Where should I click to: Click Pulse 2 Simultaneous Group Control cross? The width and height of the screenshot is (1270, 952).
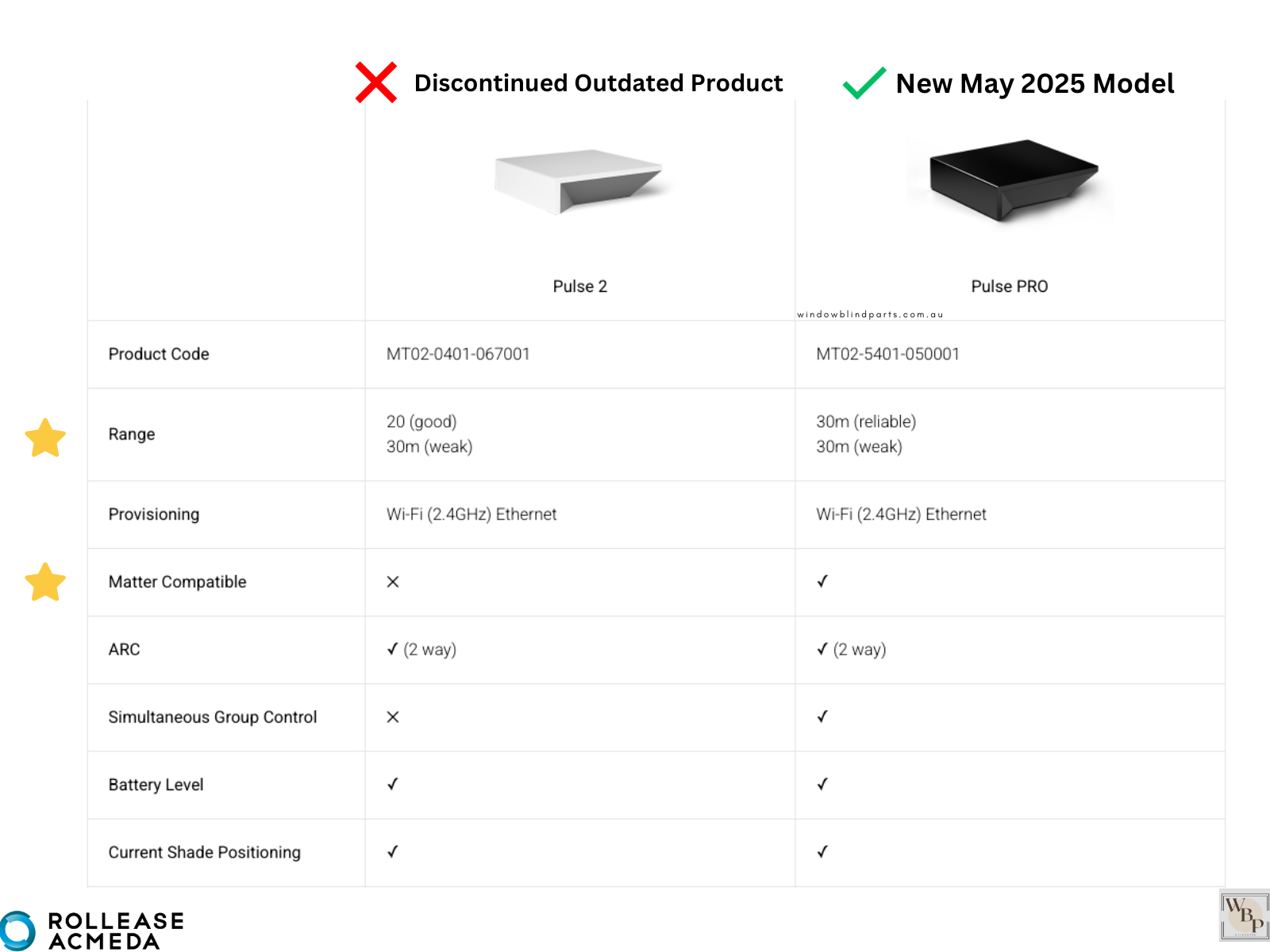(x=393, y=717)
